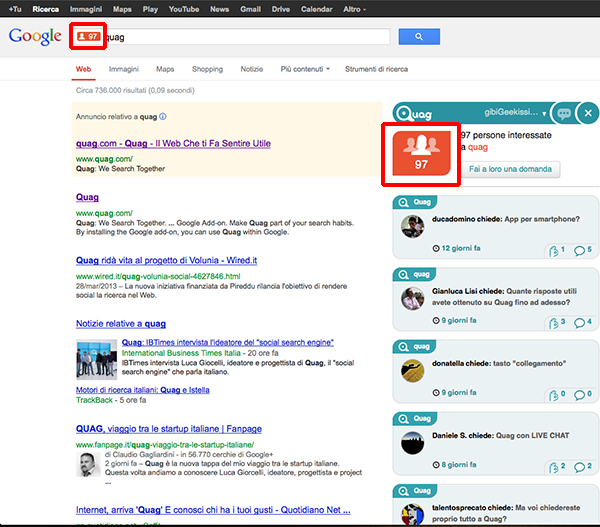600x527 pixels.
Task: Select the Web search tab
Action: coord(83,69)
